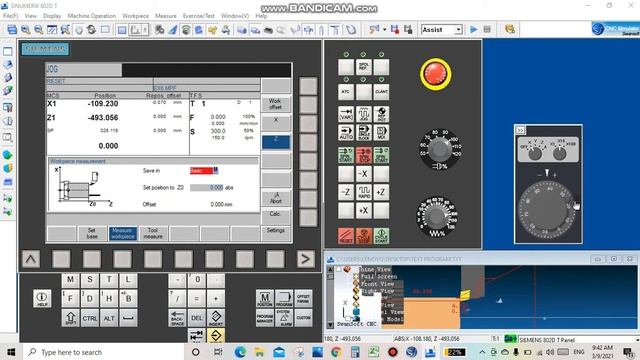Select Tool measure softkey
This screenshot has width=640, height=360.
[x=153, y=233]
